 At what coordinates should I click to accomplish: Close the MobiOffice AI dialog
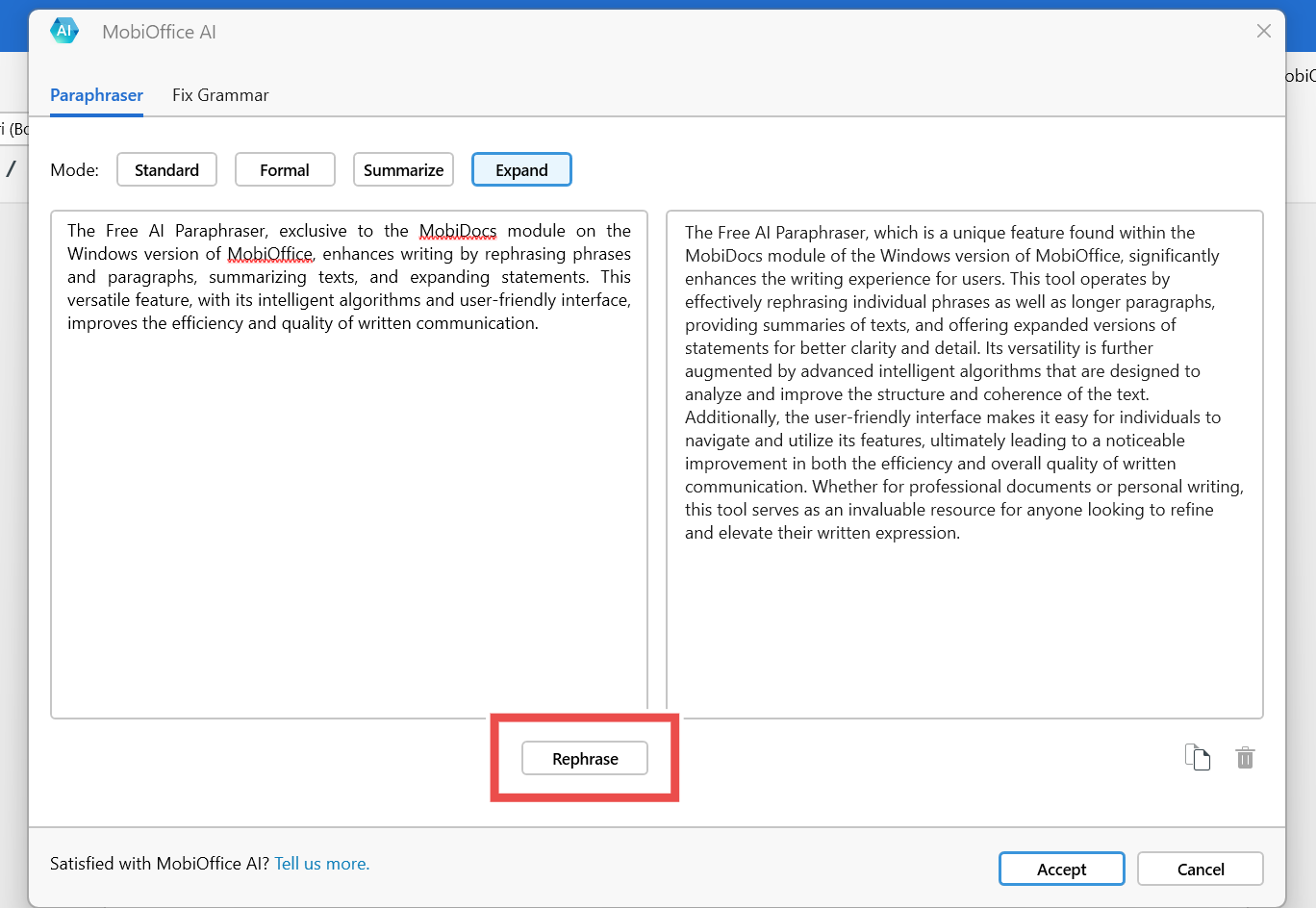click(1264, 31)
